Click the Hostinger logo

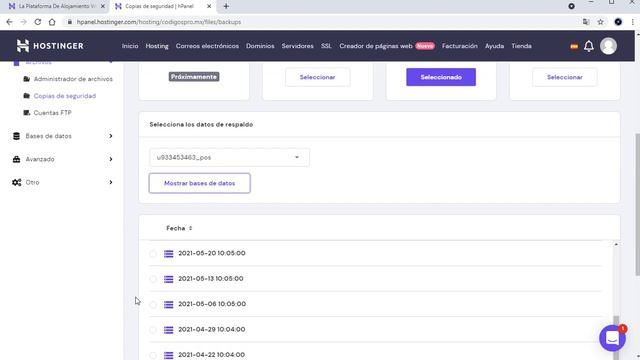pyautogui.click(x=50, y=46)
